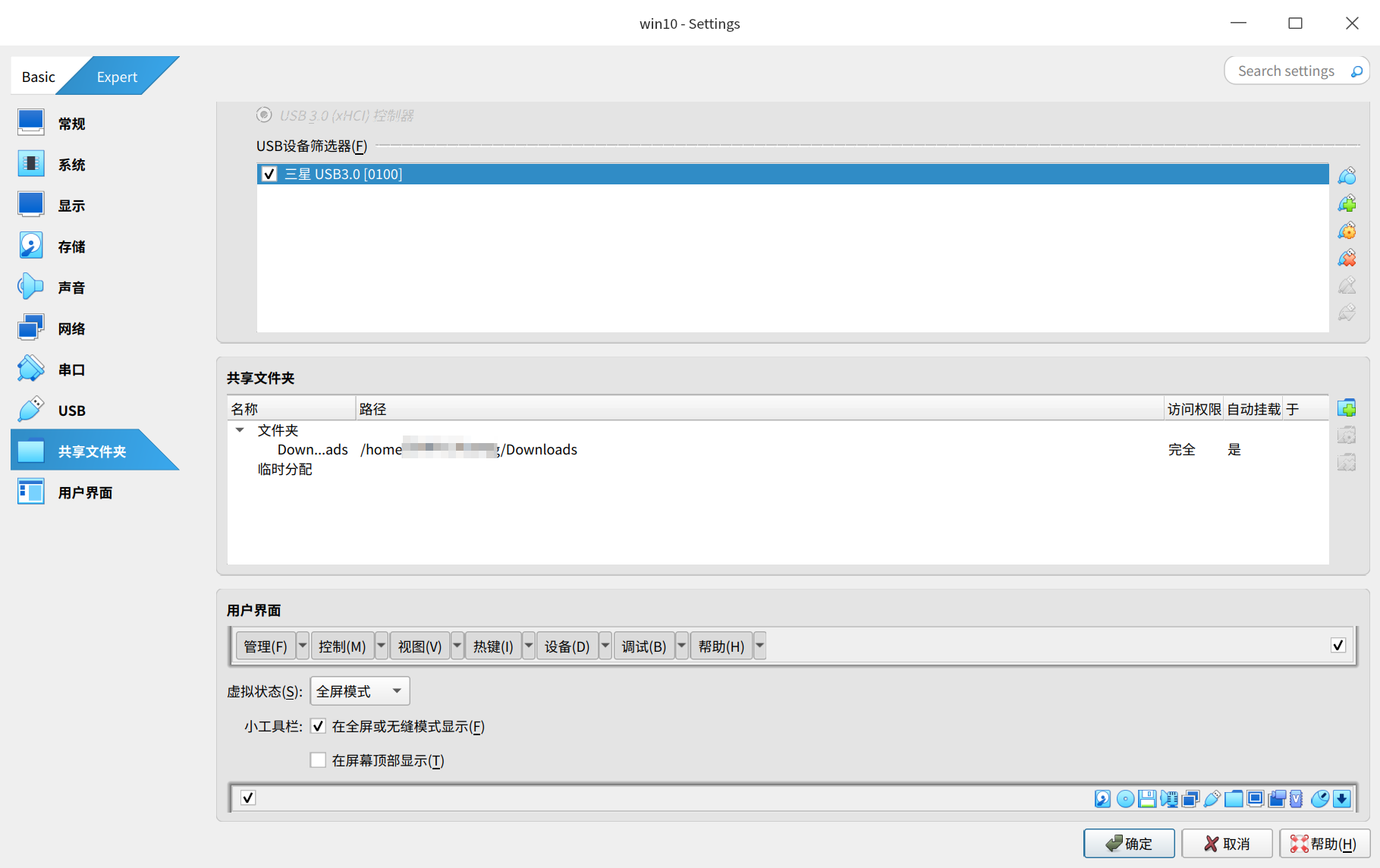Open dropdown arrow next to 视图(V)

pos(457,646)
